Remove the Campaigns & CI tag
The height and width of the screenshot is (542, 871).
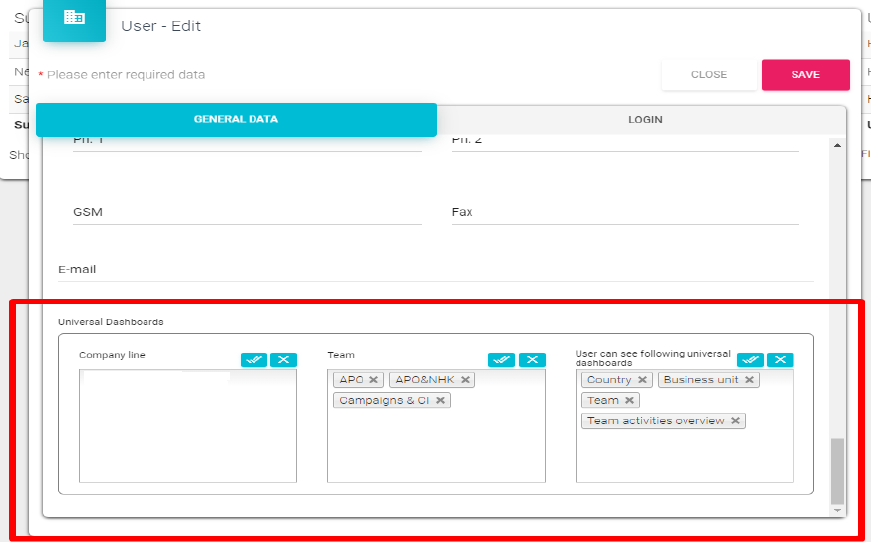[440, 401]
